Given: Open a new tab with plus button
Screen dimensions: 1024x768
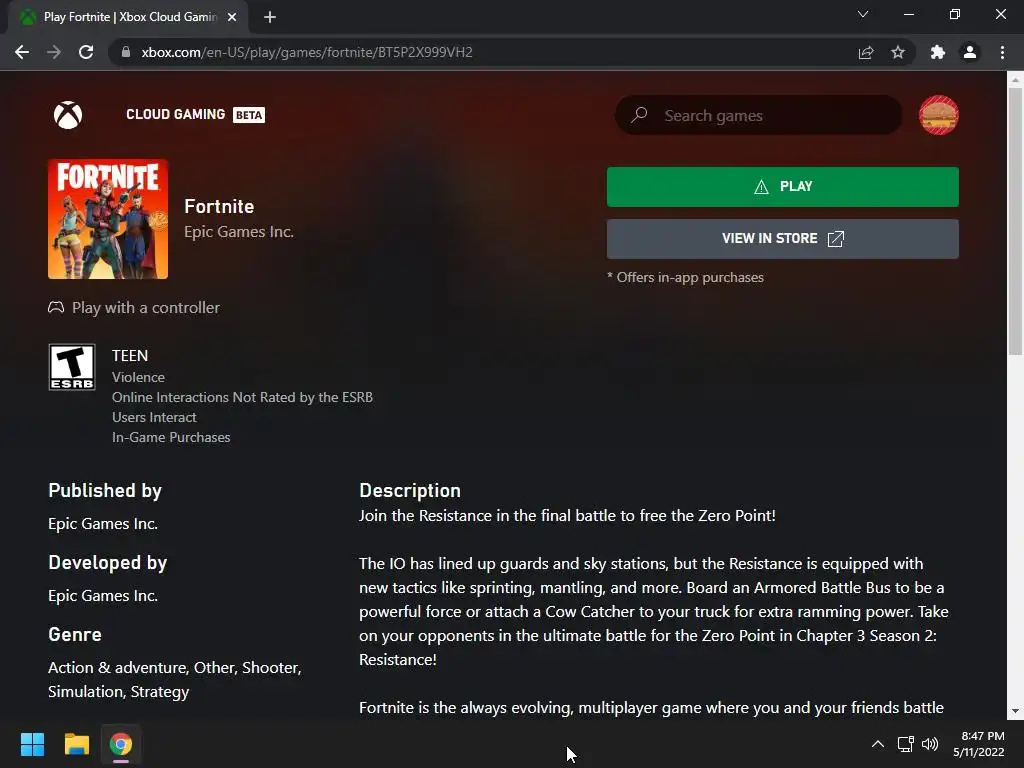Looking at the screenshot, I should [x=270, y=17].
